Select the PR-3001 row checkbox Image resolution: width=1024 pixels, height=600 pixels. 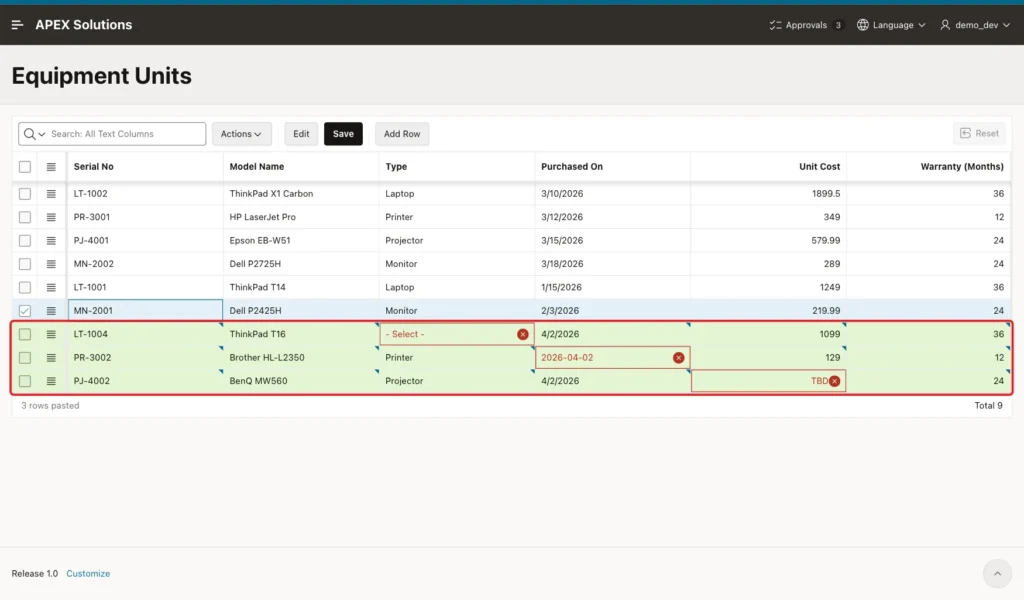25,217
